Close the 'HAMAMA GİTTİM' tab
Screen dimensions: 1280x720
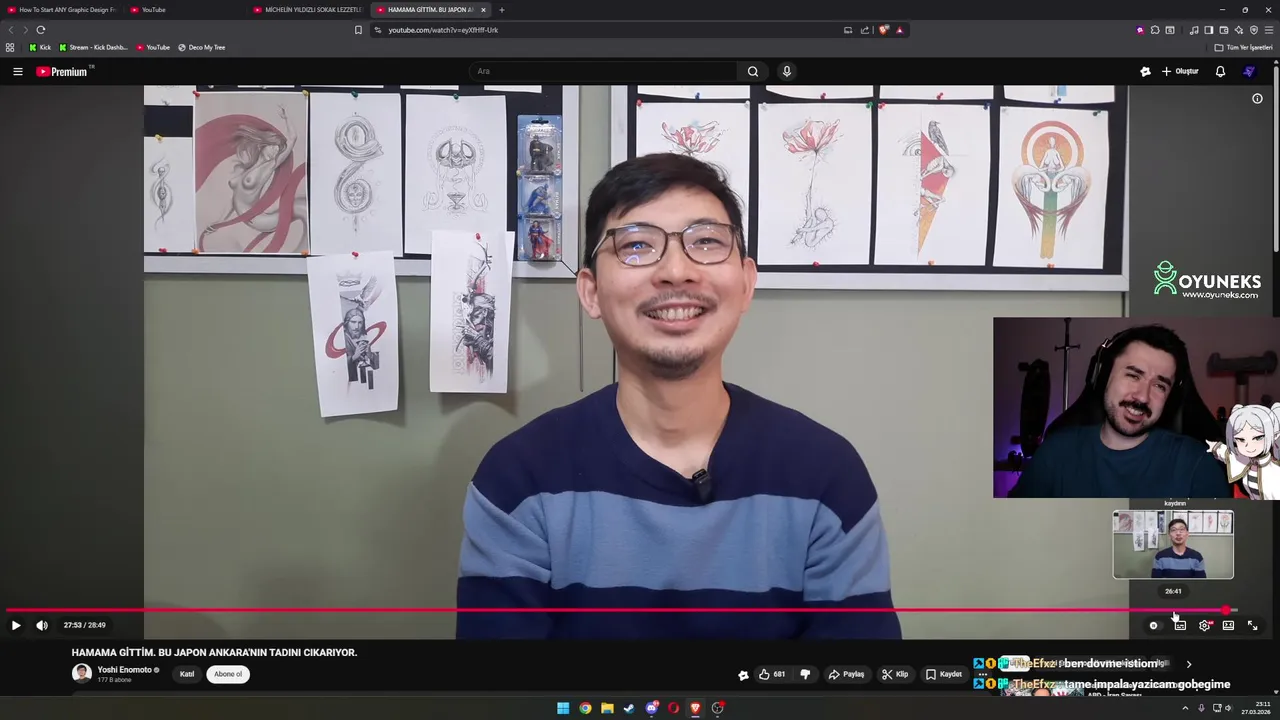[483, 10]
